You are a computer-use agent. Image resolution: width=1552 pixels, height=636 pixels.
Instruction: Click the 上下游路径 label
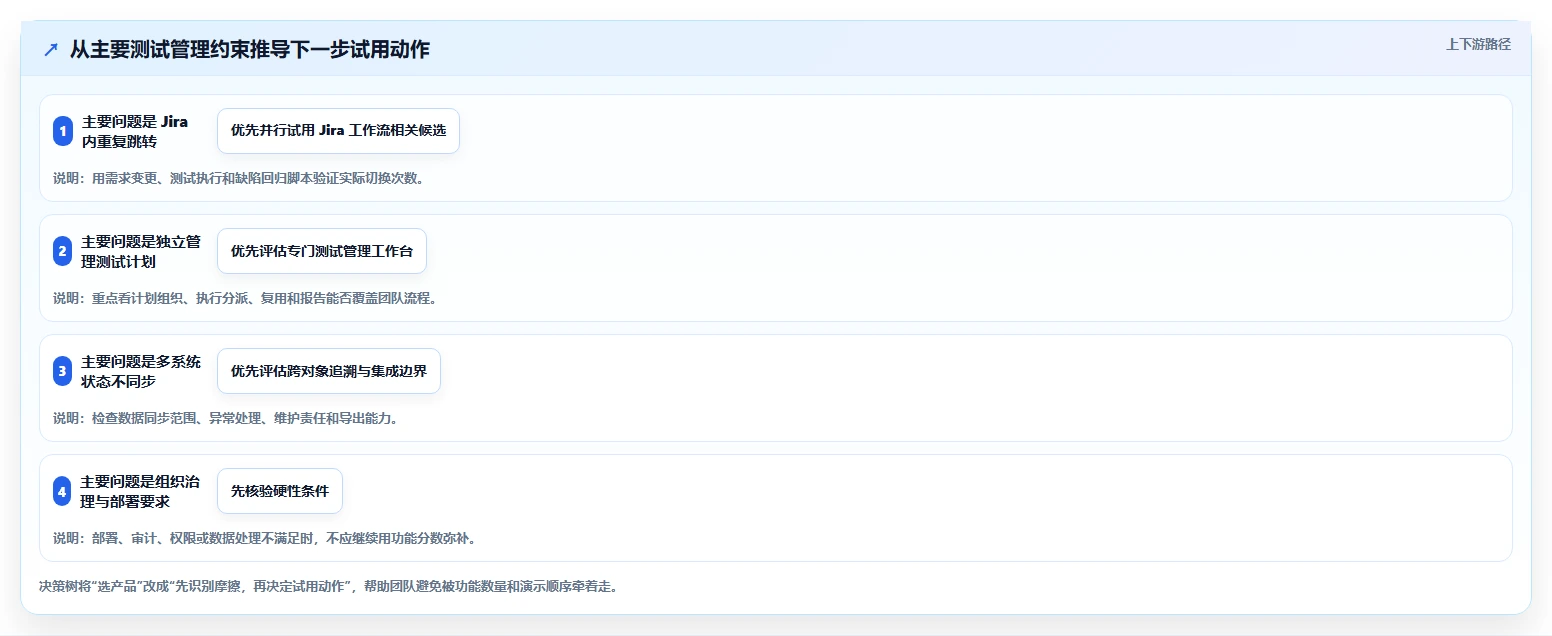1478,44
